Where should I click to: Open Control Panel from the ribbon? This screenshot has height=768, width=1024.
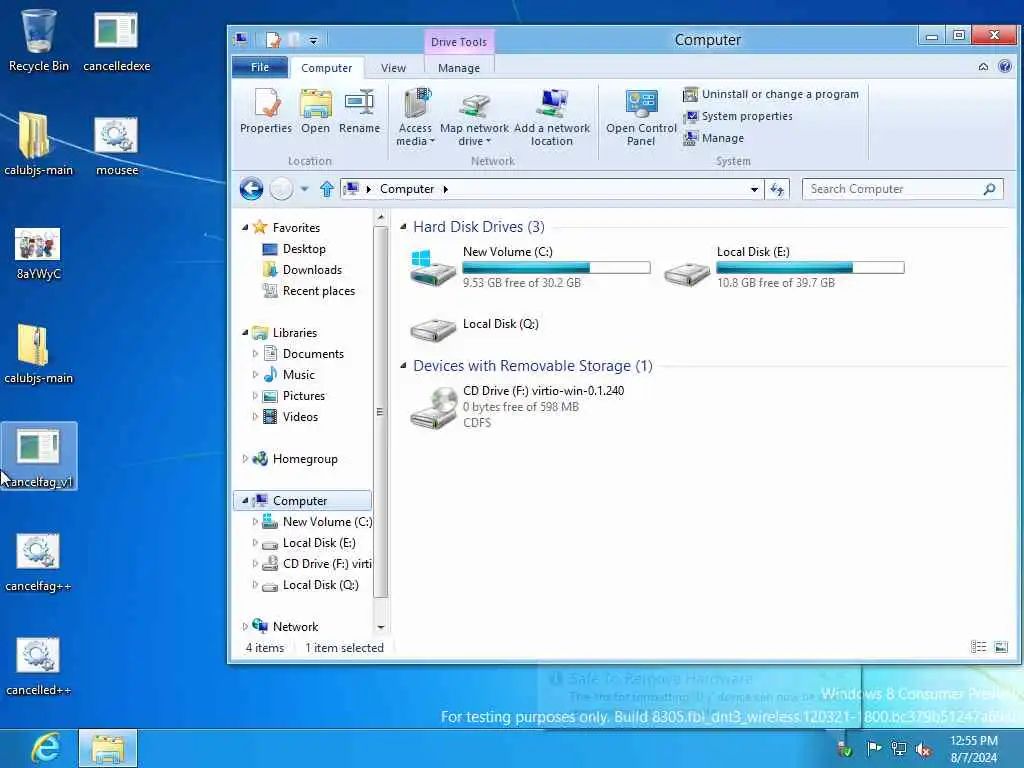[x=641, y=118]
